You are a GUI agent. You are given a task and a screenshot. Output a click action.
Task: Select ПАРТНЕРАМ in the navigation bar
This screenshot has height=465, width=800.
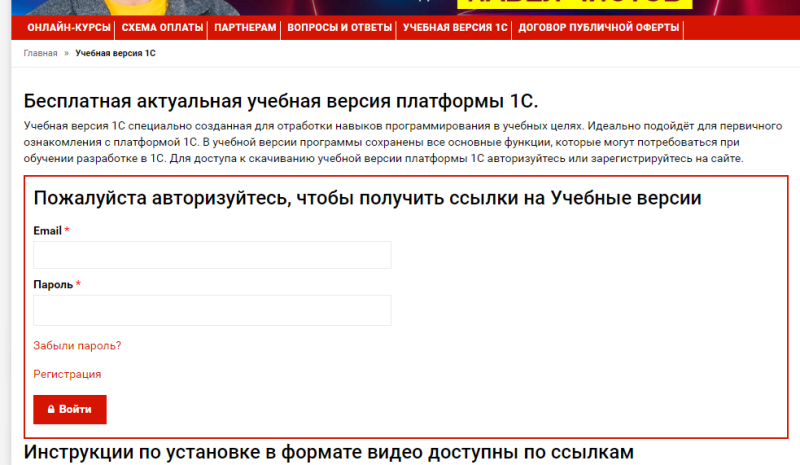(x=245, y=28)
